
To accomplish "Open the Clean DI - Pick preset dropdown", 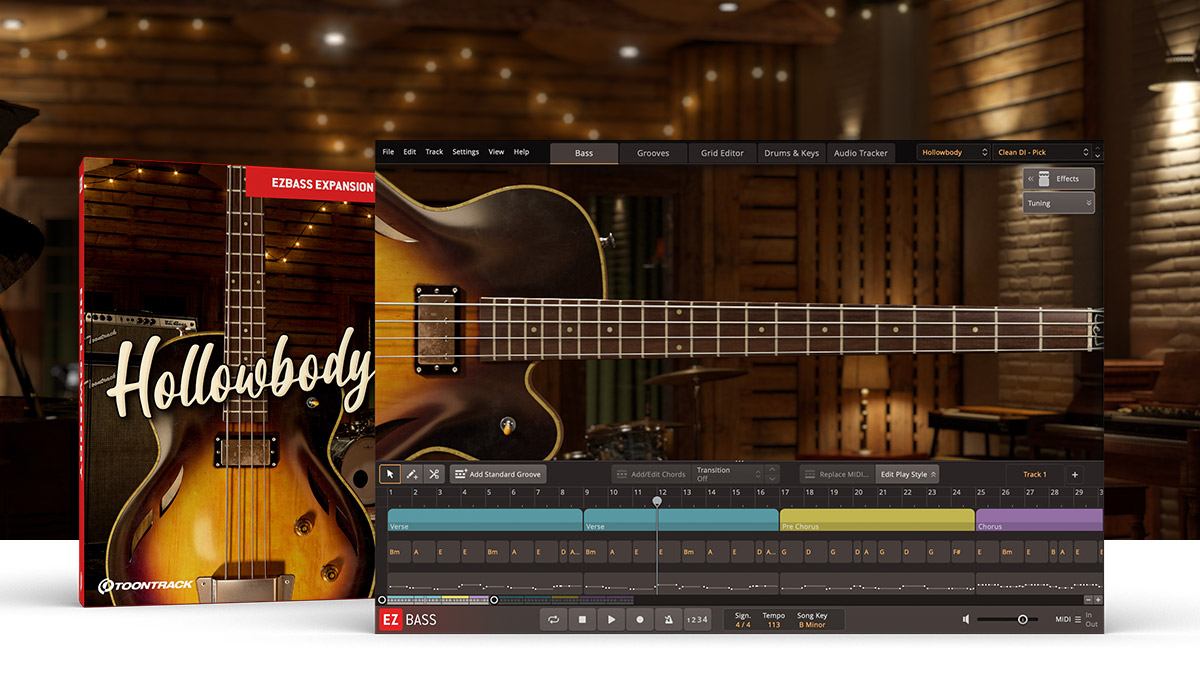I will pos(1044,153).
